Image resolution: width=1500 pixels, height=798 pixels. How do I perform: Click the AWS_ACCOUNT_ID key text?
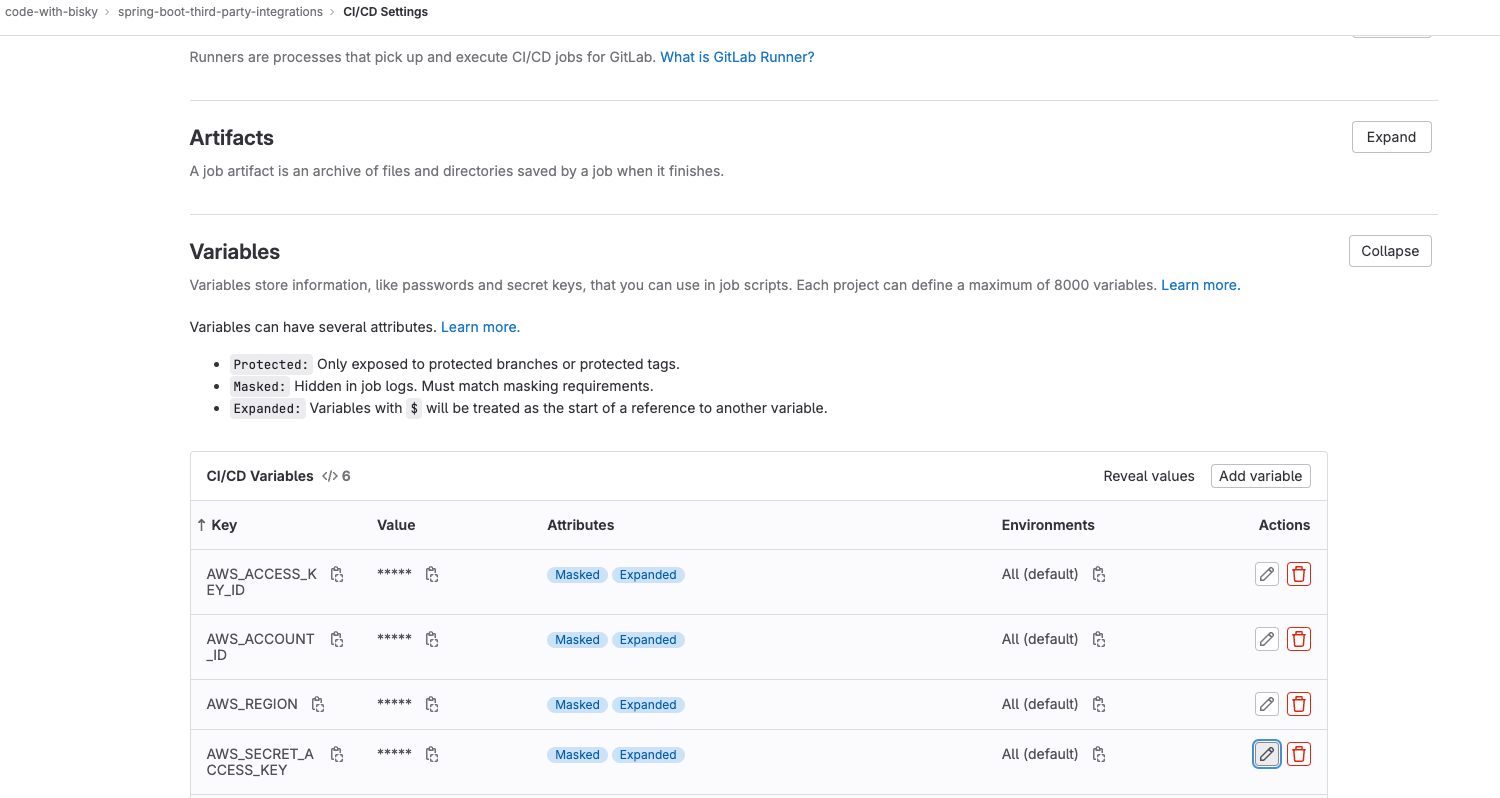pos(260,647)
